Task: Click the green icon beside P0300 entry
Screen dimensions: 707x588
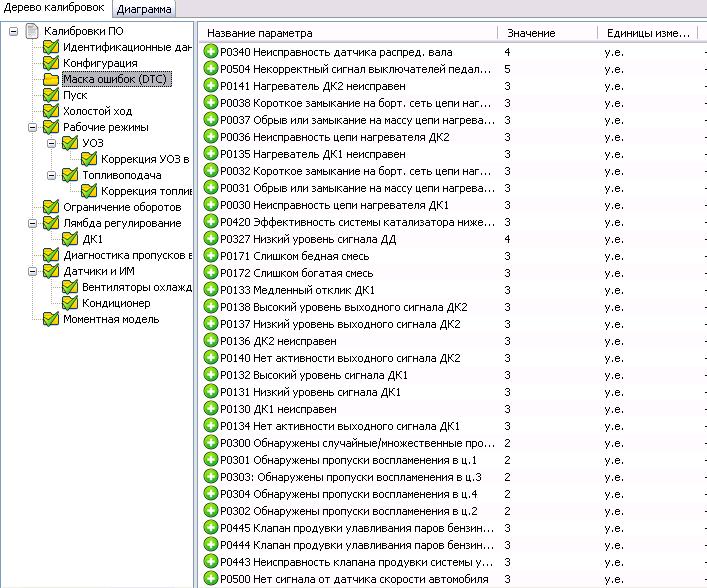Action: (211, 443)
